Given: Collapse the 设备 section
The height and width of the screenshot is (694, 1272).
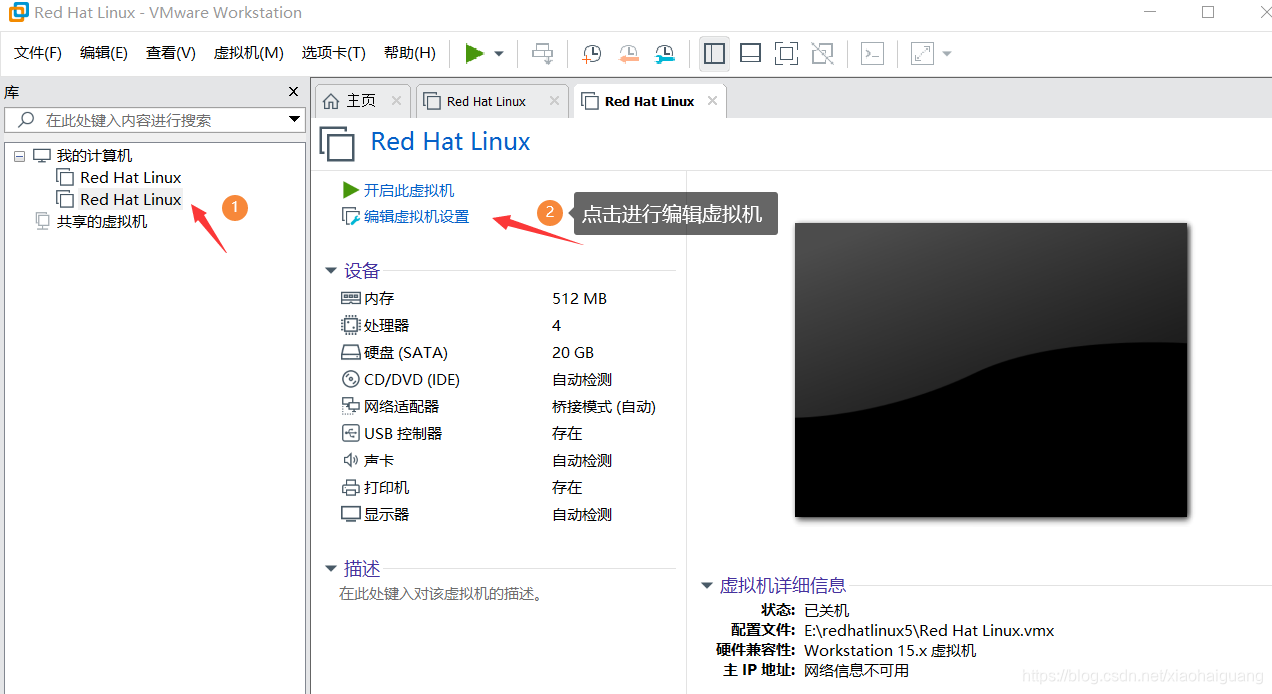Looking at the screenshot, I should click(x=331, y=271).
